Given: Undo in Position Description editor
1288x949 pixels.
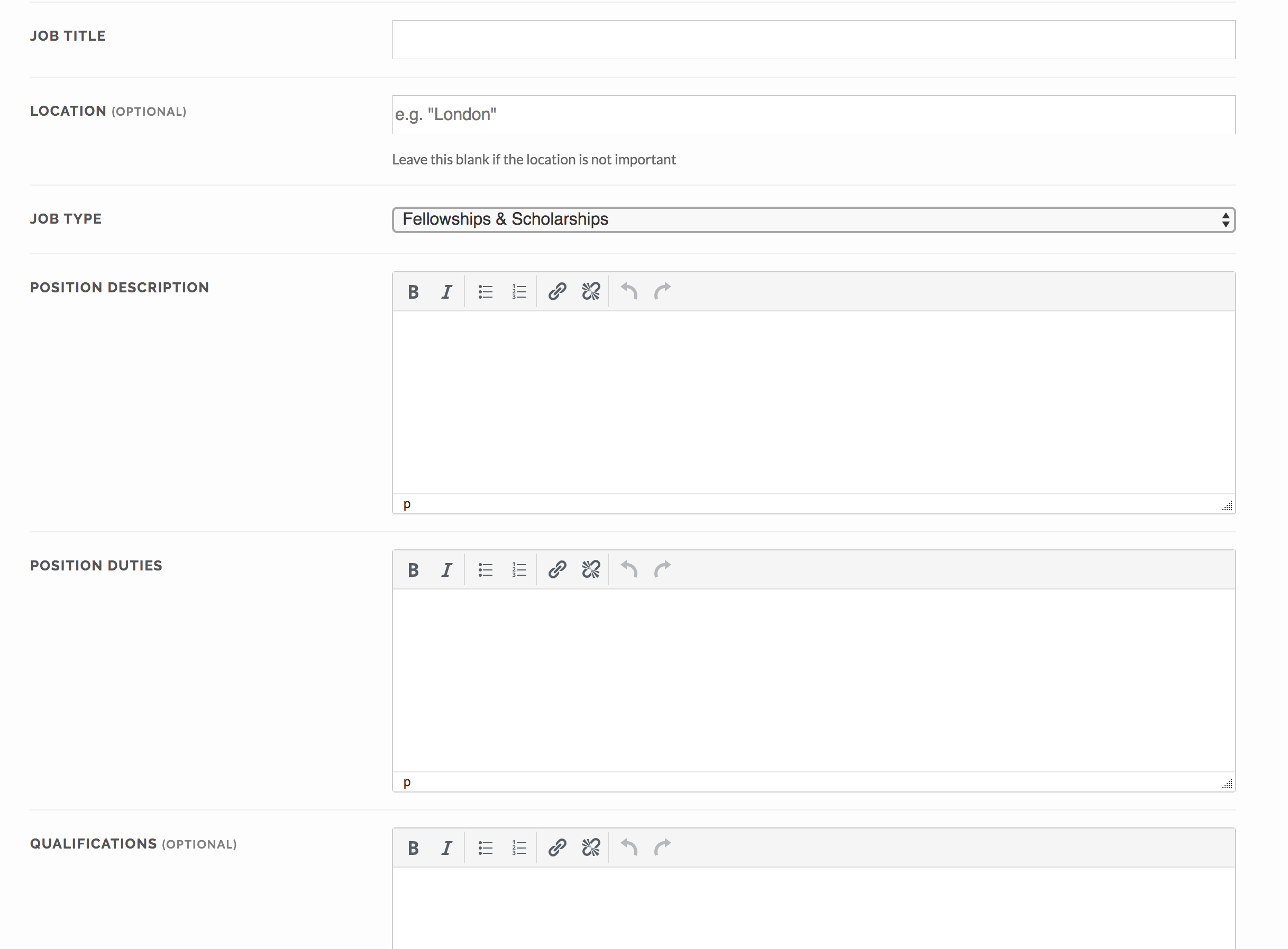Looking at the screenshot, I should point(629,292).
